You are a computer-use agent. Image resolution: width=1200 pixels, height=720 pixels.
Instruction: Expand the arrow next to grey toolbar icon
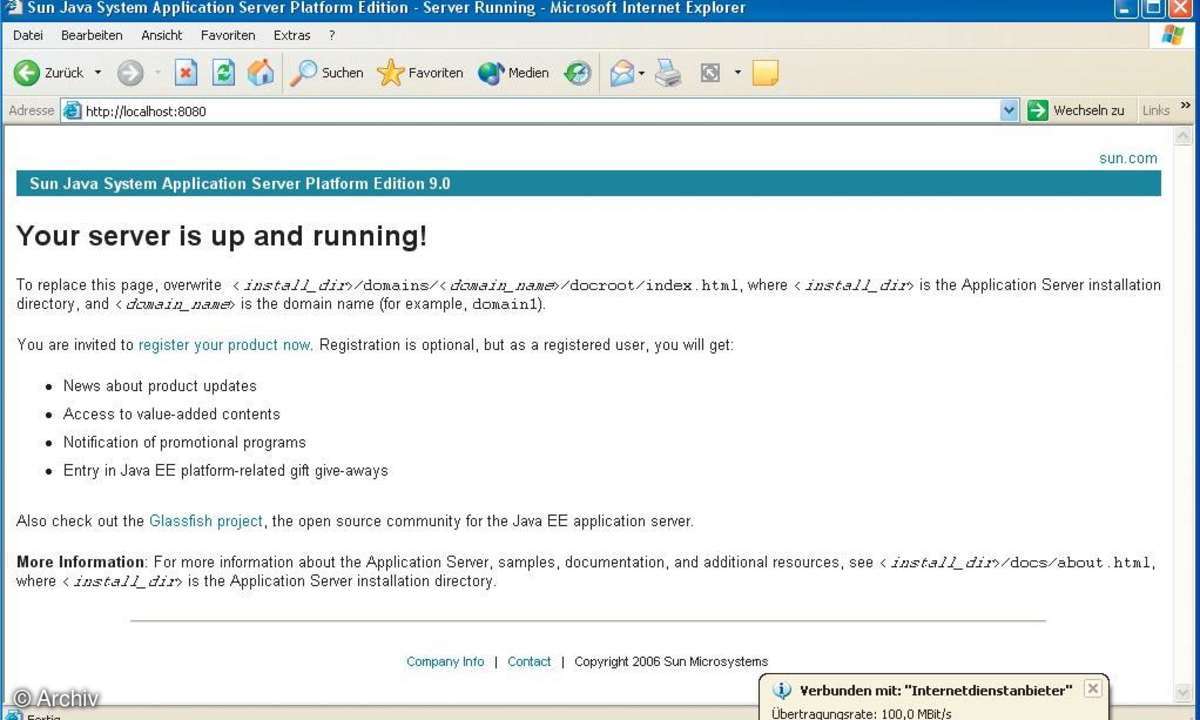point(738,73)
